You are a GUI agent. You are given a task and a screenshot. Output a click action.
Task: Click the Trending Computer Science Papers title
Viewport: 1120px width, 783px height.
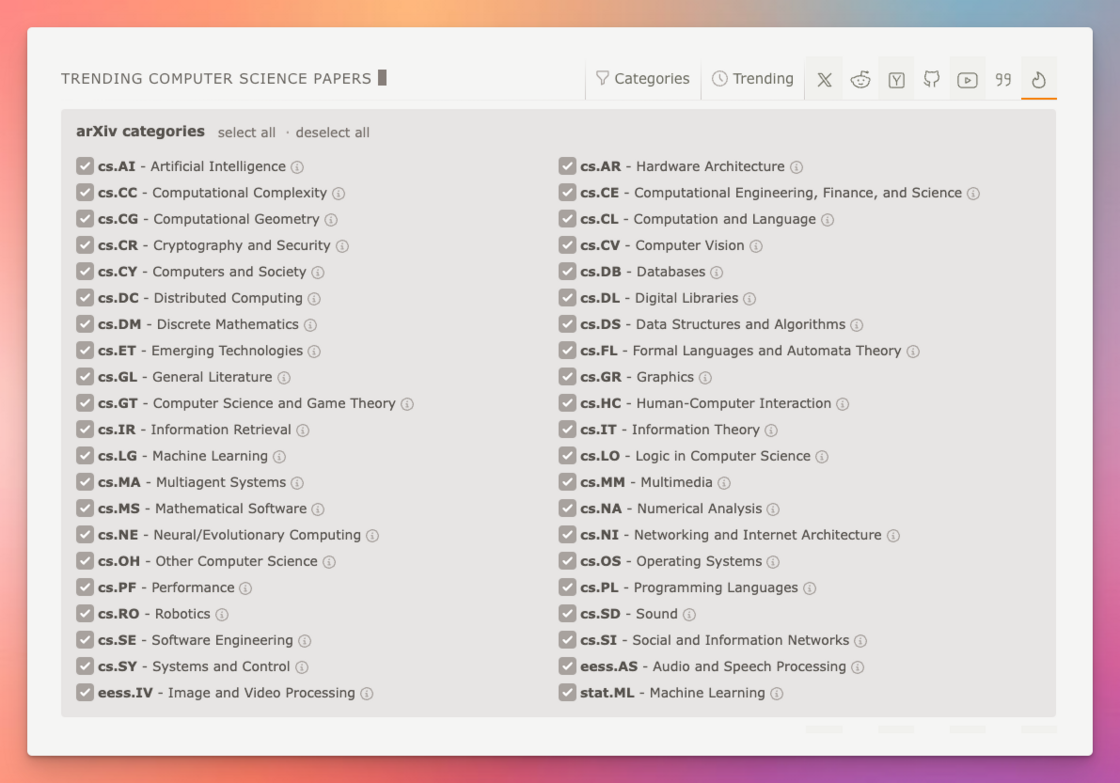click(216, 79)
